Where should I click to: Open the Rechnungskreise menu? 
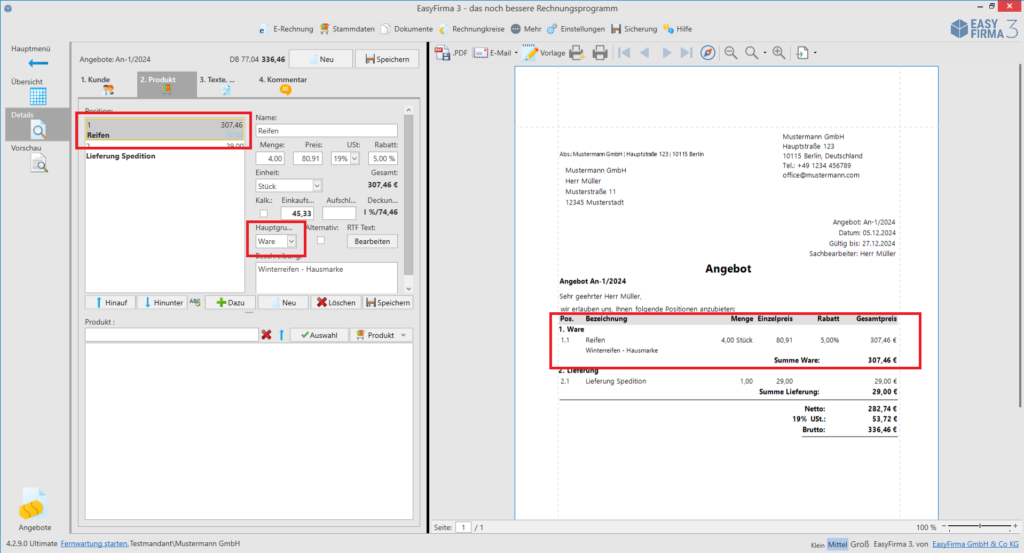[472, 29]
